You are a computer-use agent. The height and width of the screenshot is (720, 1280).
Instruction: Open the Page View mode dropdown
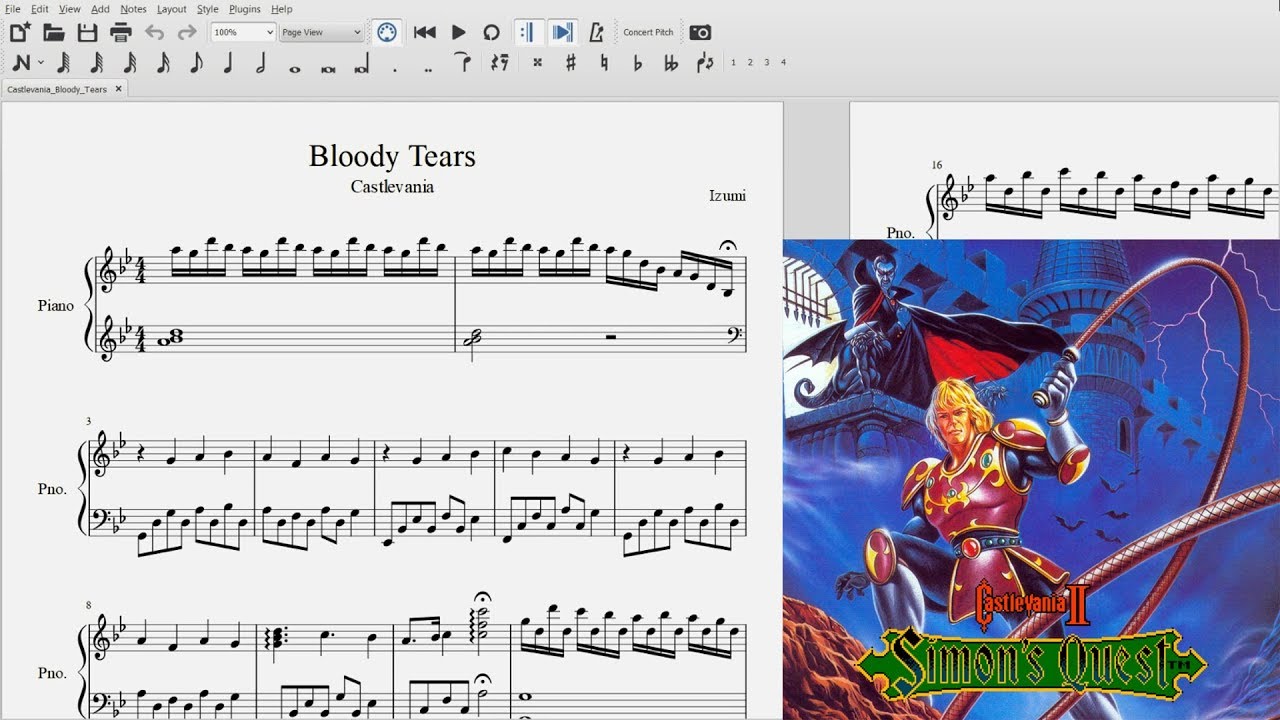click(x=321, y=32)
